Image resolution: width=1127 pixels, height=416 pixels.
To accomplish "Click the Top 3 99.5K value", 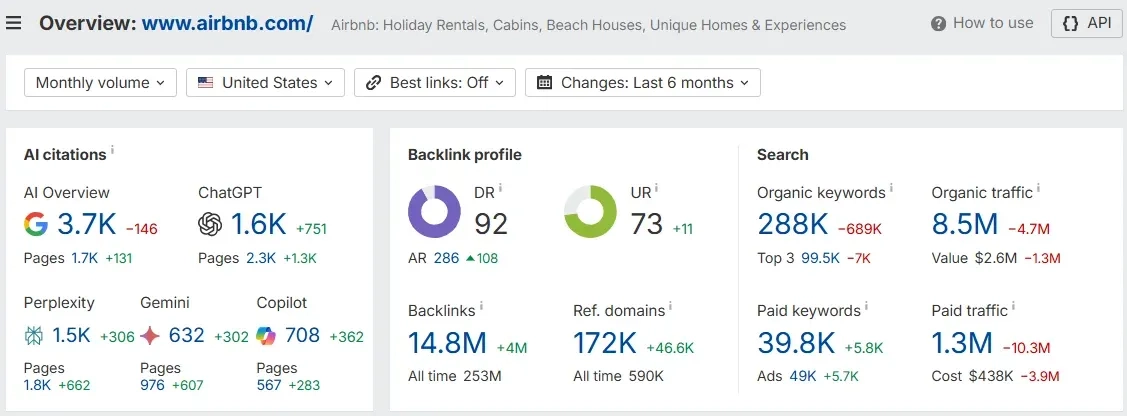I will [820, 258].
